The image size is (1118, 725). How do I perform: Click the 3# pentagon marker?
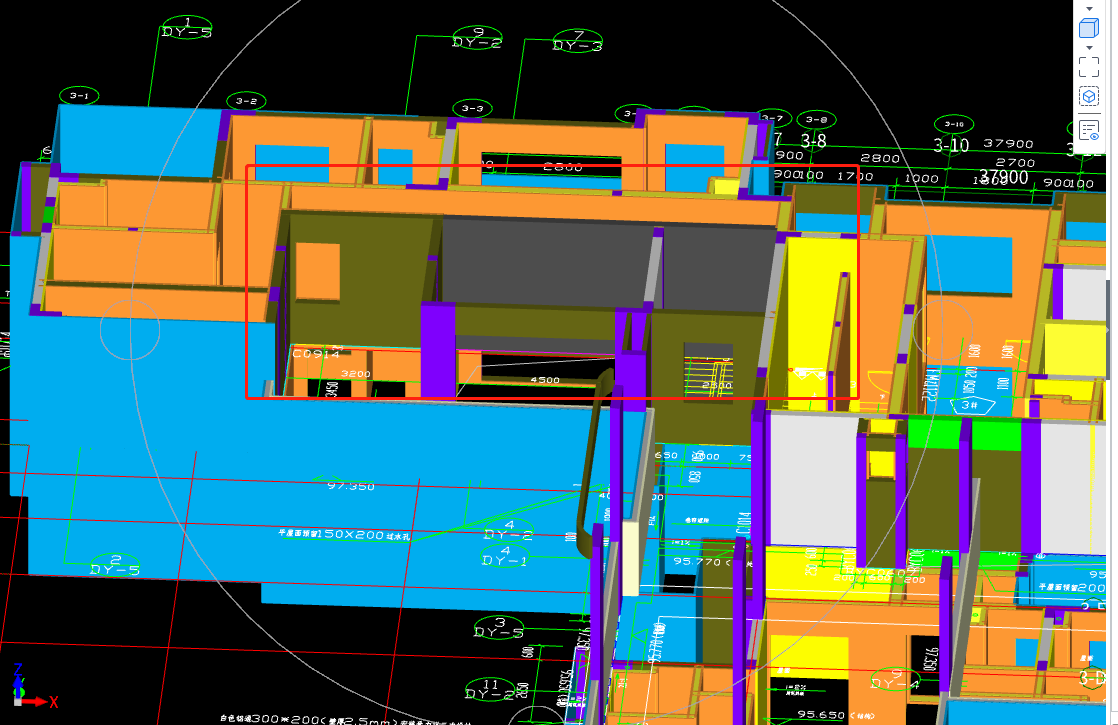coord(973,405)
